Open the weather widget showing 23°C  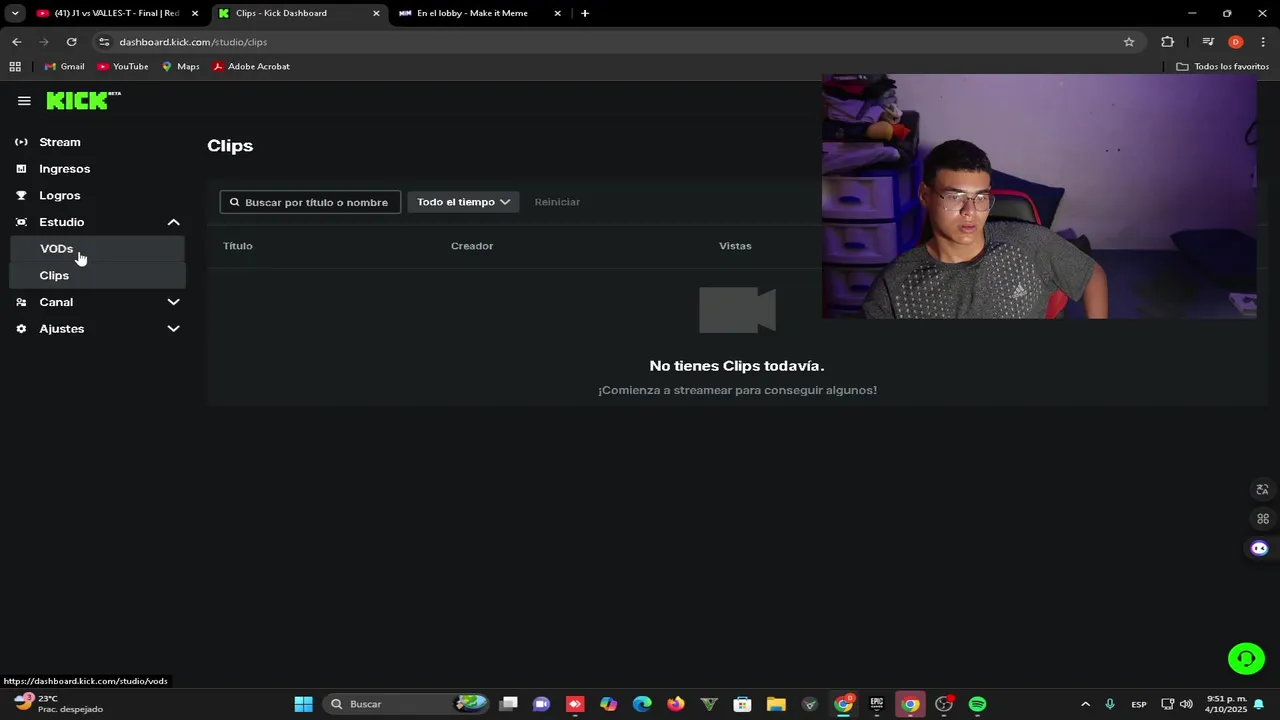(60, 704)
